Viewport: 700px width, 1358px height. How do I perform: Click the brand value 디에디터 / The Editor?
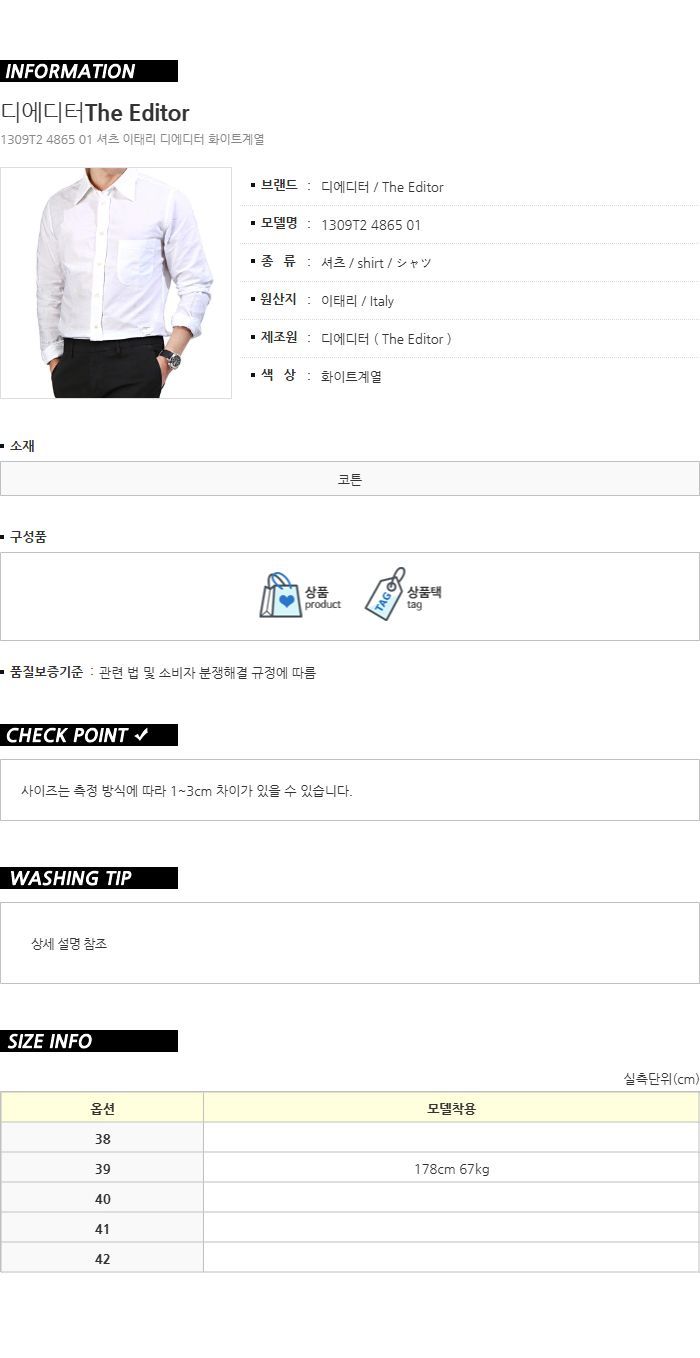pos(382,187)
